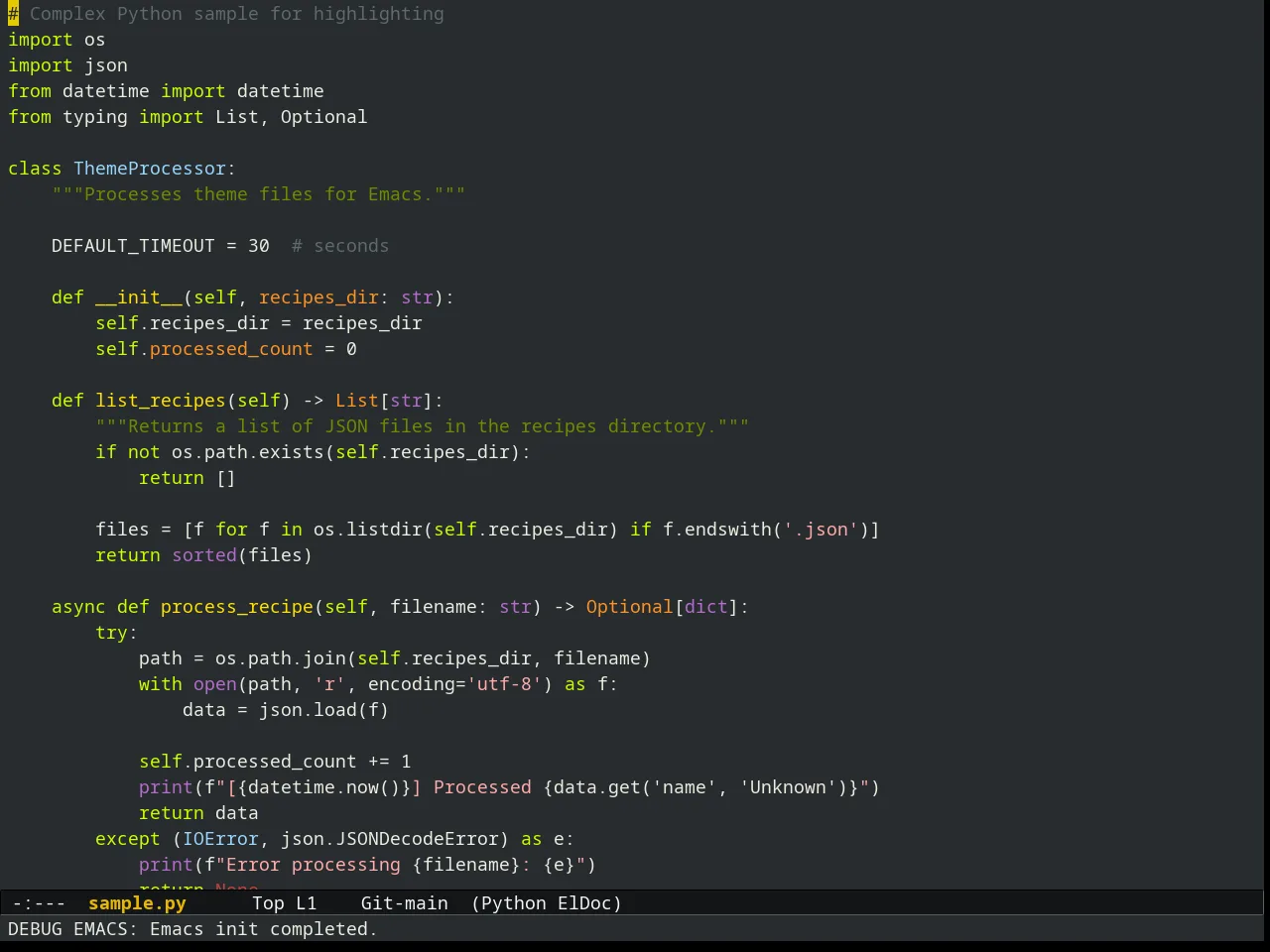Click the list_recipes function name
This screenshot has width=1270, height=952.
tap(161, 401)
